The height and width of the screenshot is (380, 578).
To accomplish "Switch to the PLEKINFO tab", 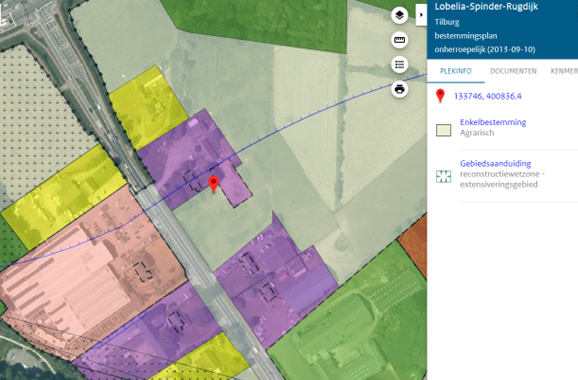I will 456,71.
